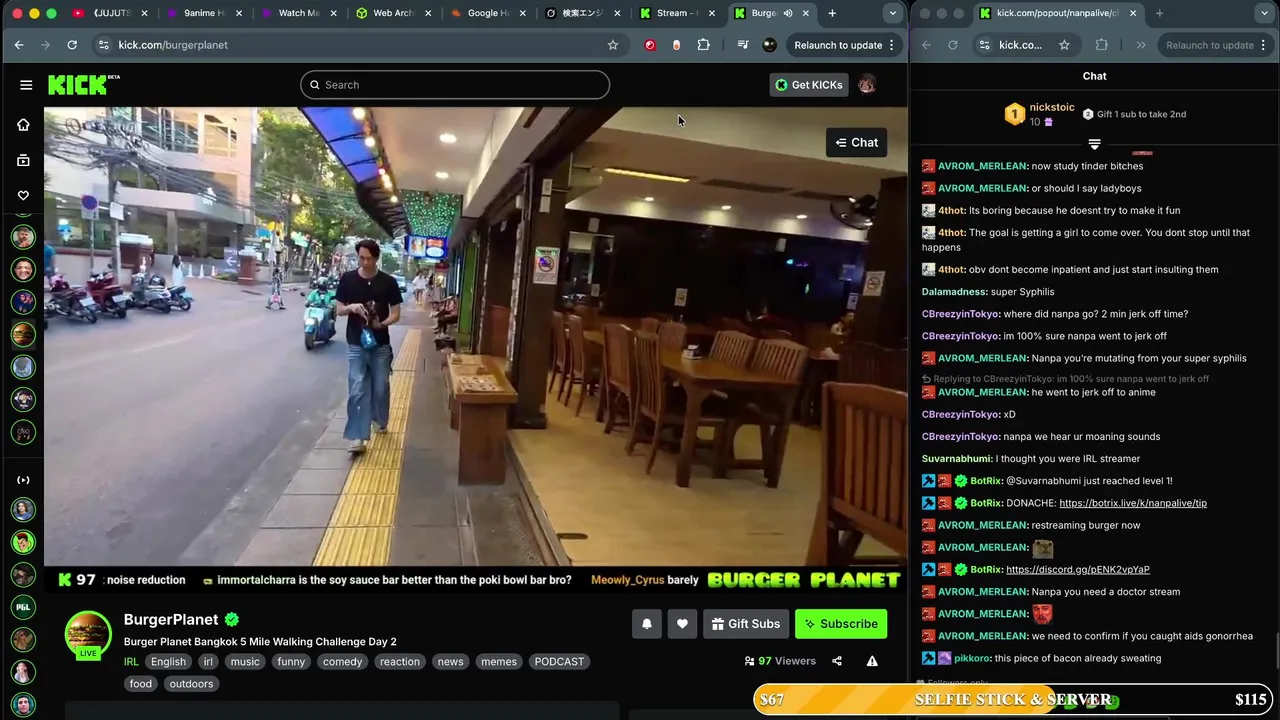The height and width of the screenshot is (720, 1280).
Task: Click the notification bell for BurgerPlanet
Action: tap(647, 624)
